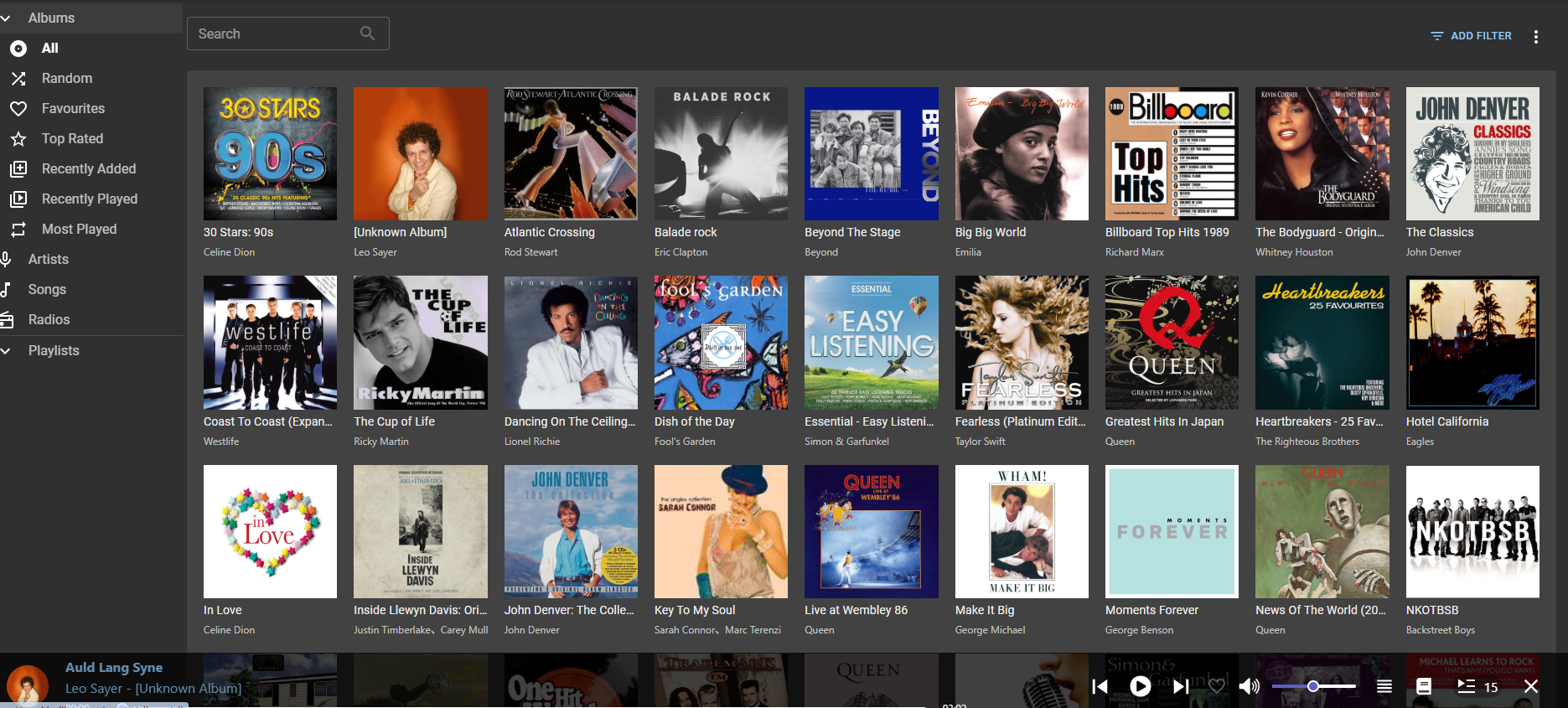The height and width of the screenshot is (708, 1568).
Task: Open the Recently Added albums list
Action: [x=89, y=168]
